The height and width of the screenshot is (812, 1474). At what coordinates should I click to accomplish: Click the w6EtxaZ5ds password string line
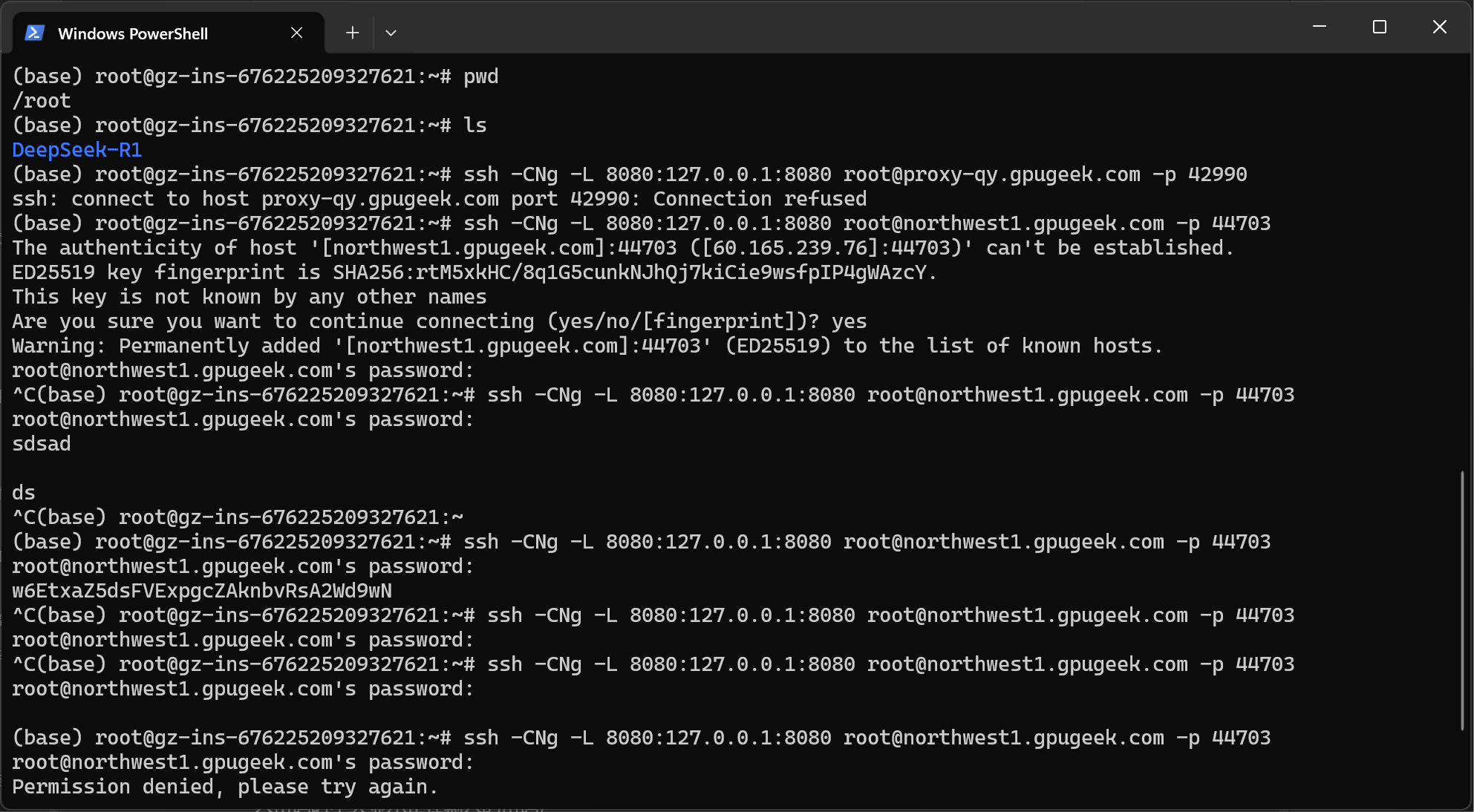click(202, 591)
